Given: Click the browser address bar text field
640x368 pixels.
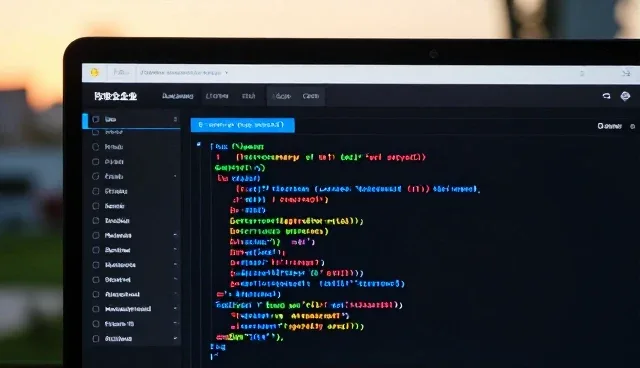Looking at the screenshot, I should click(181, 73).
